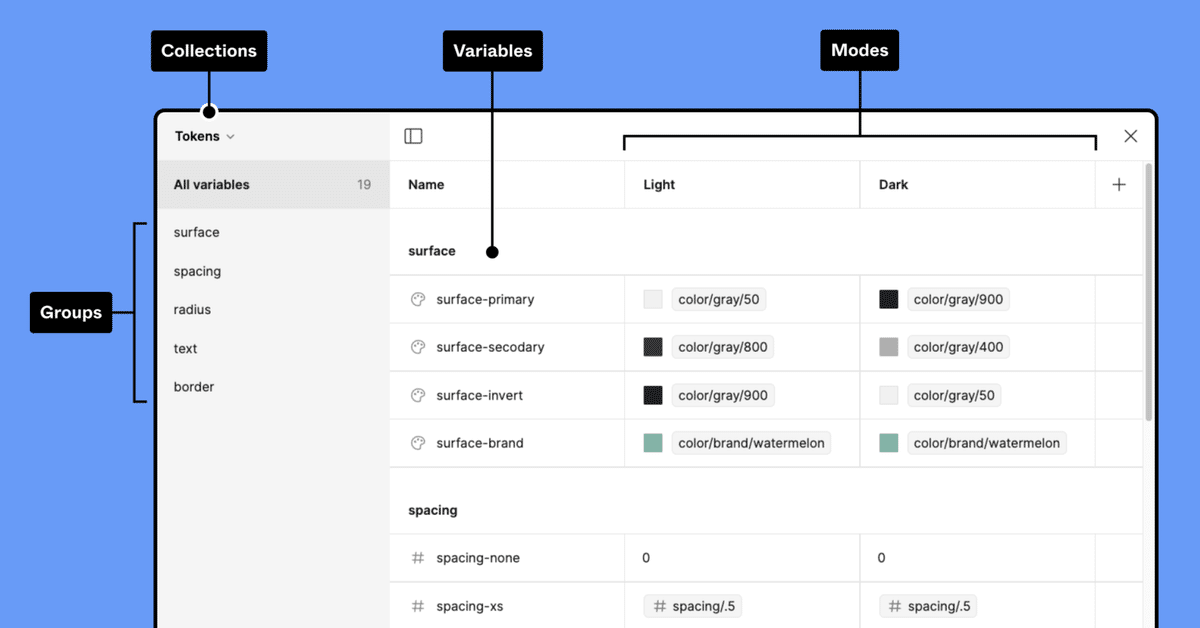The width and height of the screenshot is (1200, 628).
Task: Click the color icon of surface-invert
Action: (418, 395)
